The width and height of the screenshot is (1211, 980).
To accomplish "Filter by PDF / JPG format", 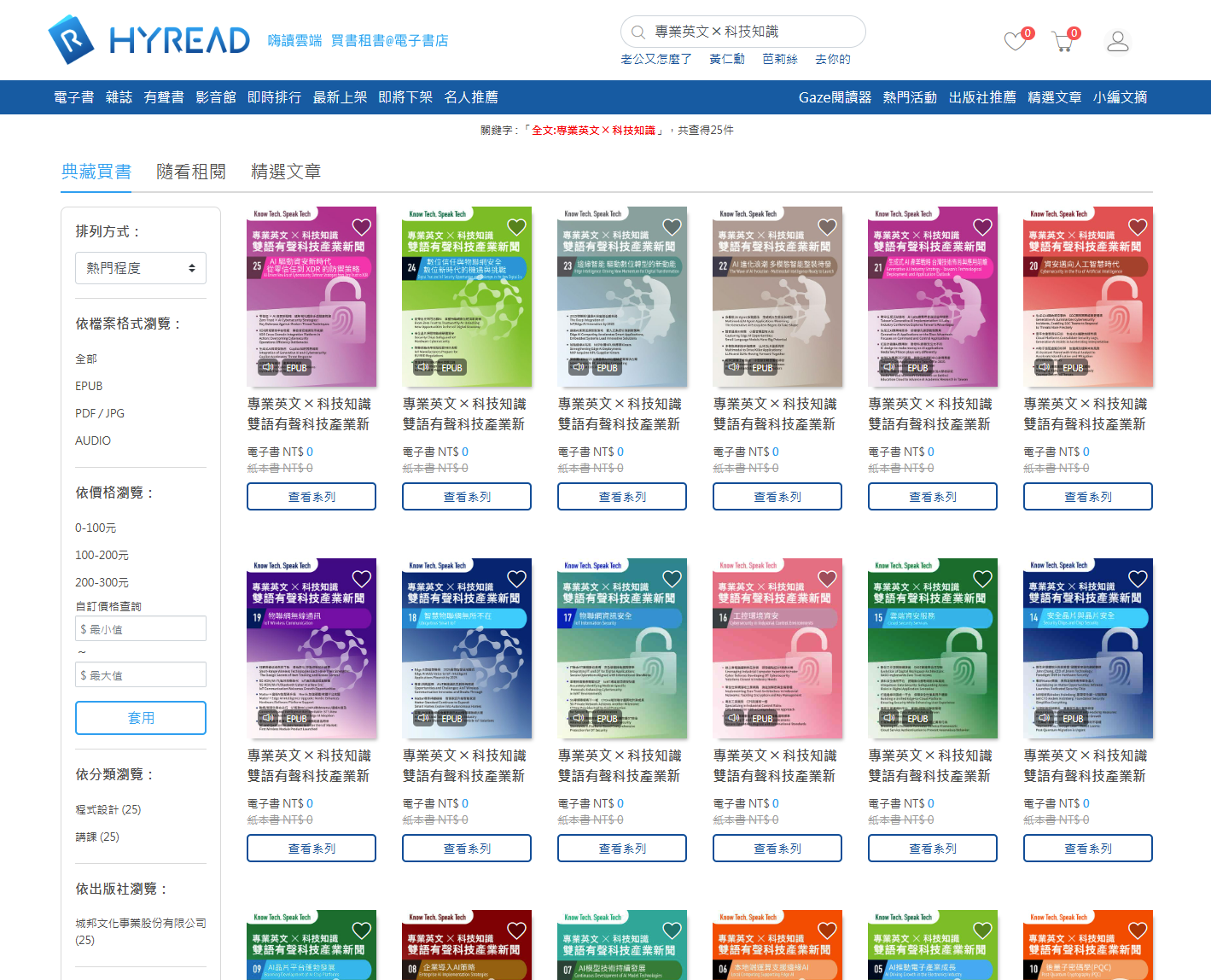I will [100, 413].
